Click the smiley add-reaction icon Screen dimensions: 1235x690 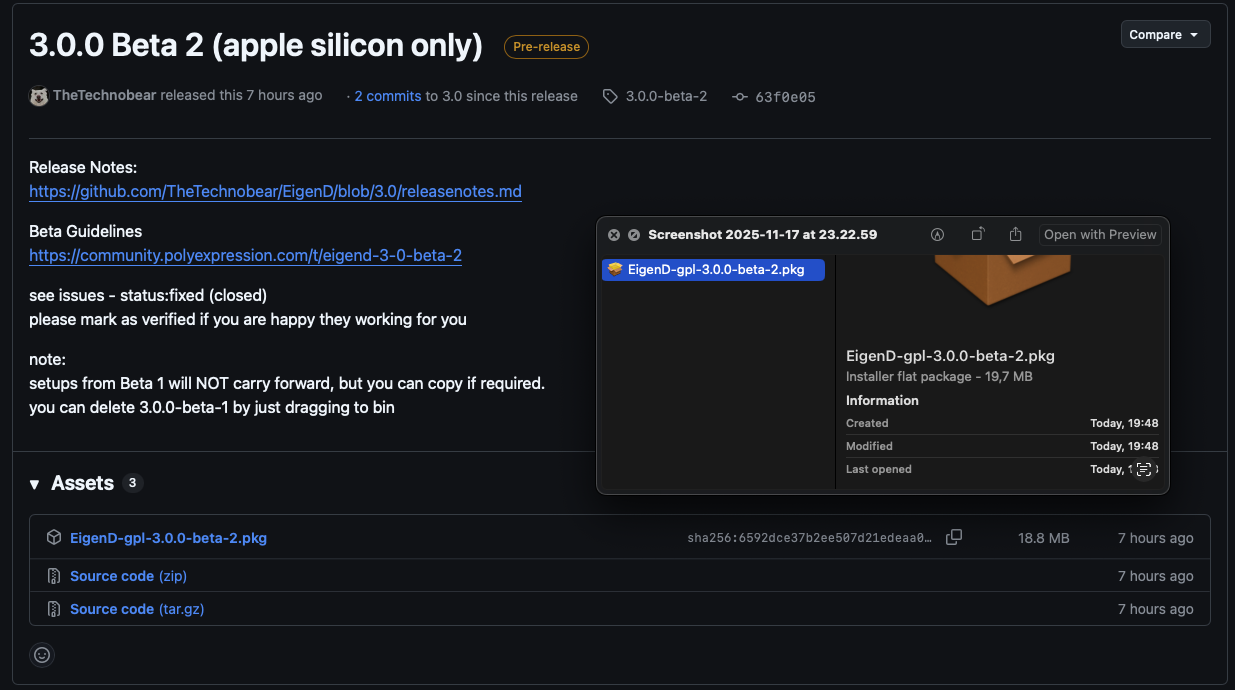(x=42, y=655)
